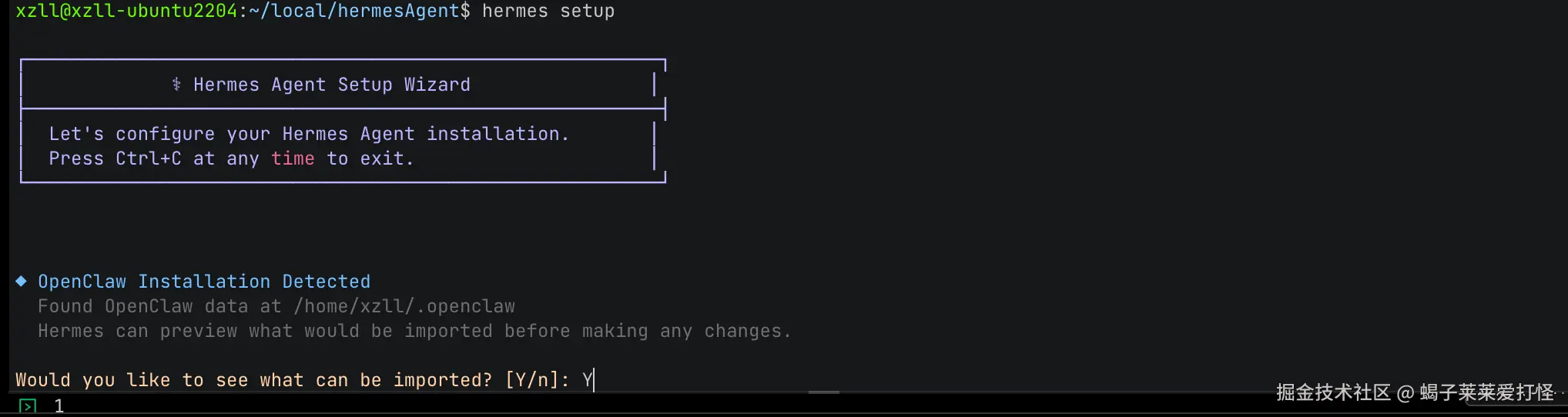The width and height of the screenshot is (1568, 417).
Task: Click the green terminal icon in bottom tab
Action: point(27,406)
